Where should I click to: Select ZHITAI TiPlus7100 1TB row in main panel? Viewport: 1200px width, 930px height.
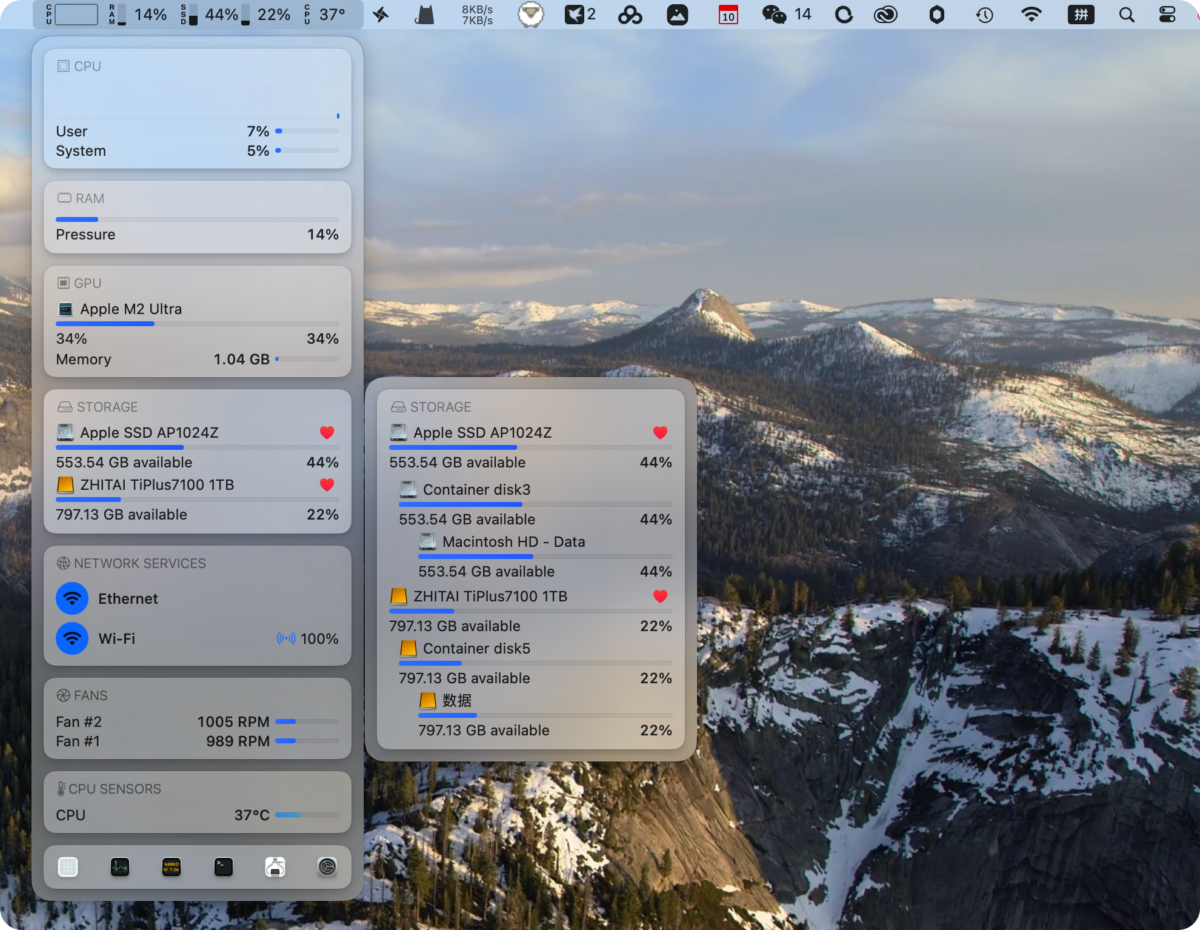tap(197, 499)
